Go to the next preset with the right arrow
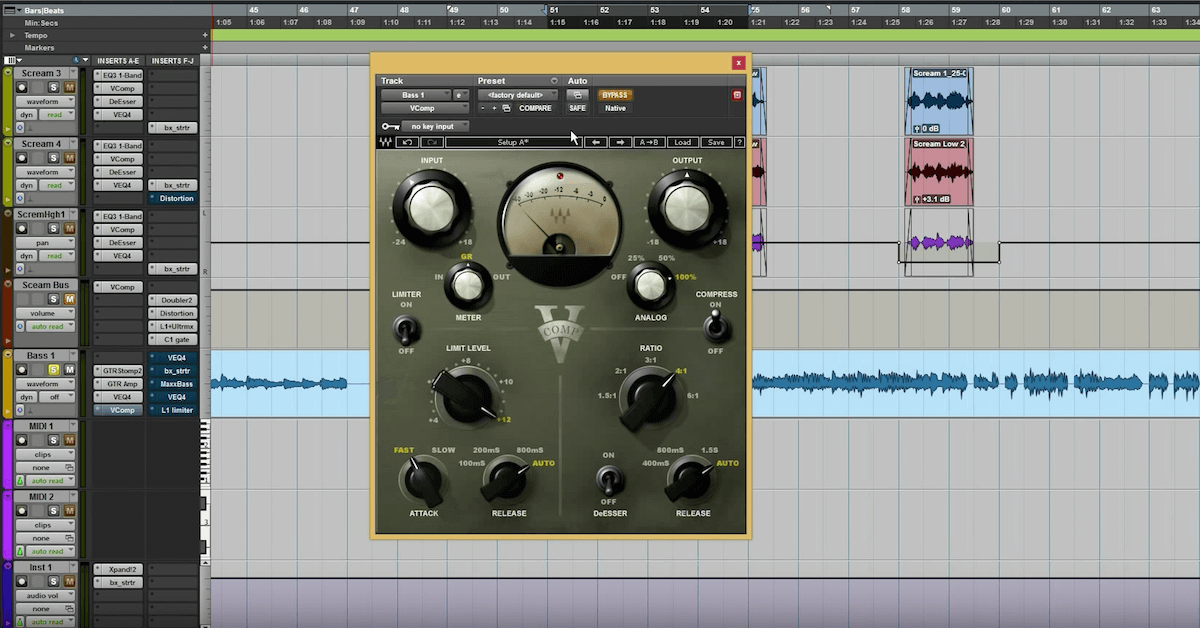The width and height of the screenshot is (1200, 628). click(620, 143)
